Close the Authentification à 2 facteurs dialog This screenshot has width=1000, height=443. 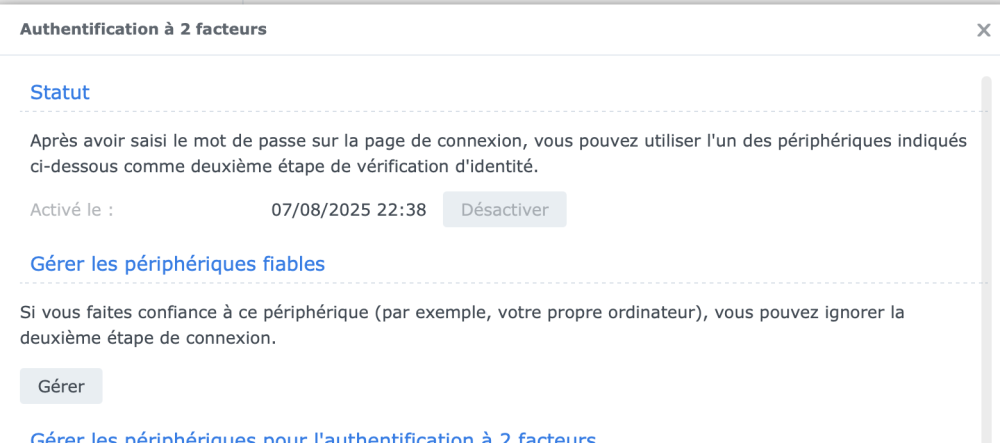pos(983,30)
